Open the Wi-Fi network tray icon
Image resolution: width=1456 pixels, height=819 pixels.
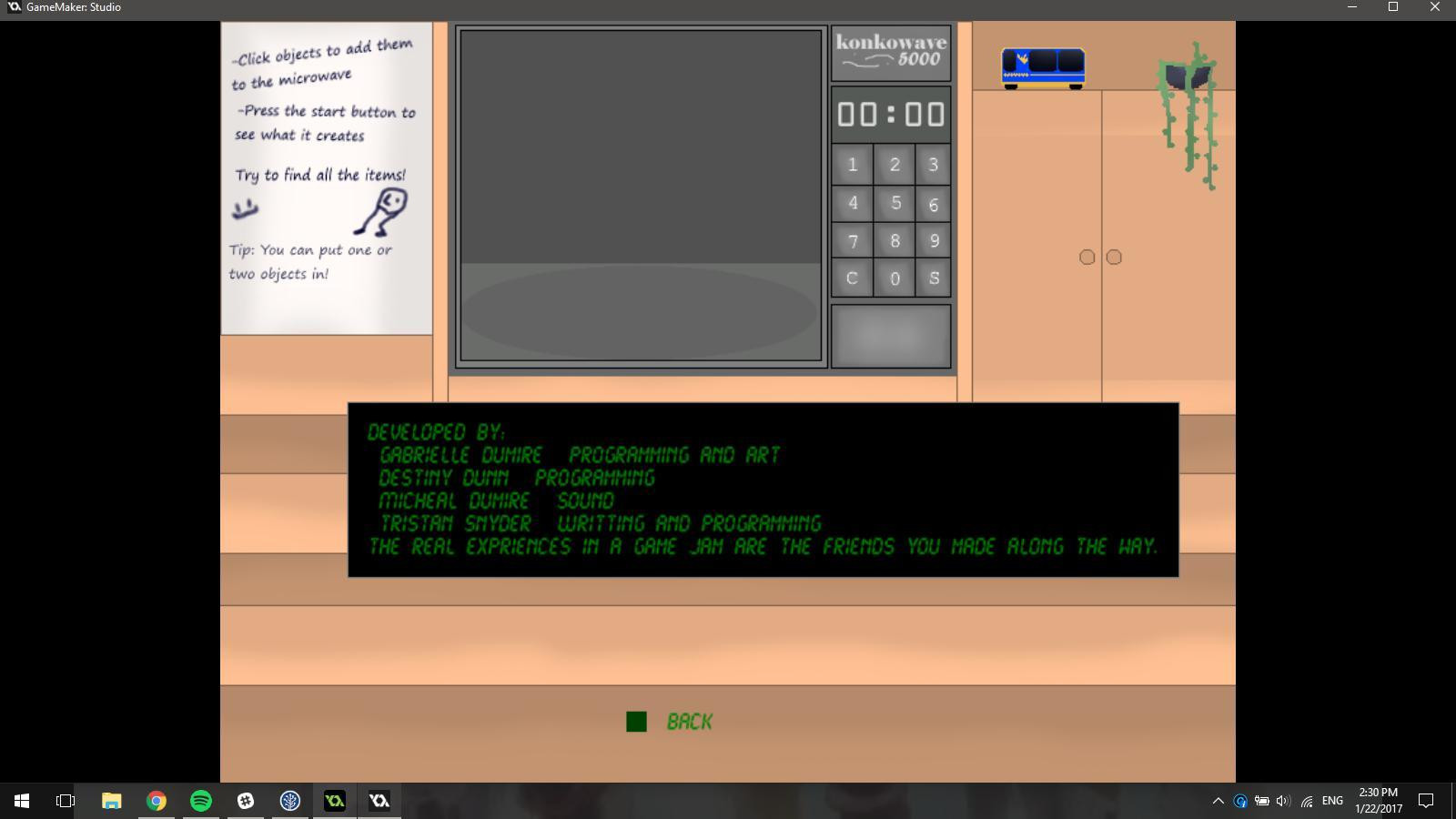click(1307, 801)
